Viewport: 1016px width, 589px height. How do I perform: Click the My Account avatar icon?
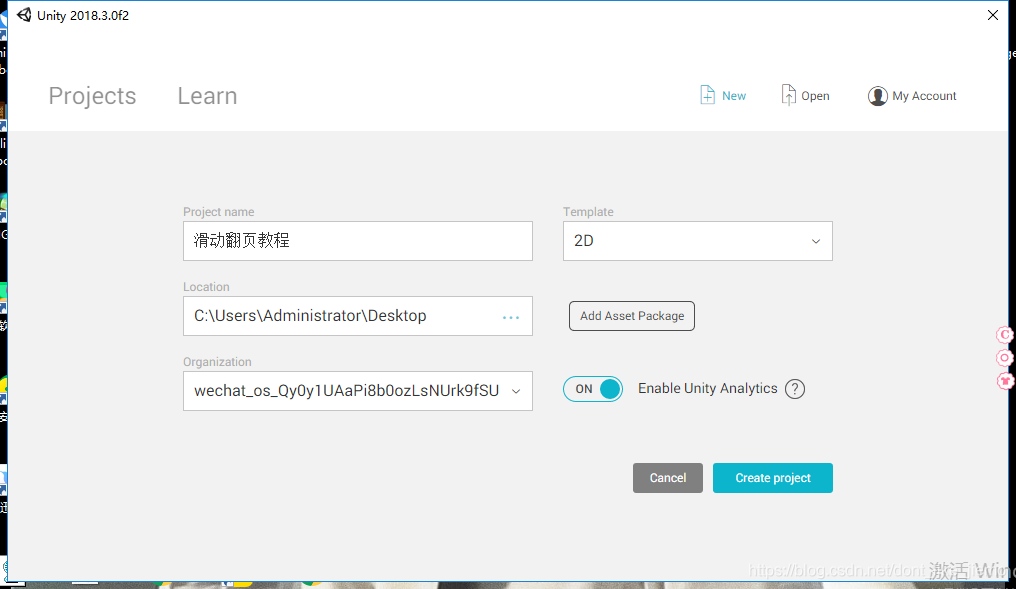[x=877, y=96]
